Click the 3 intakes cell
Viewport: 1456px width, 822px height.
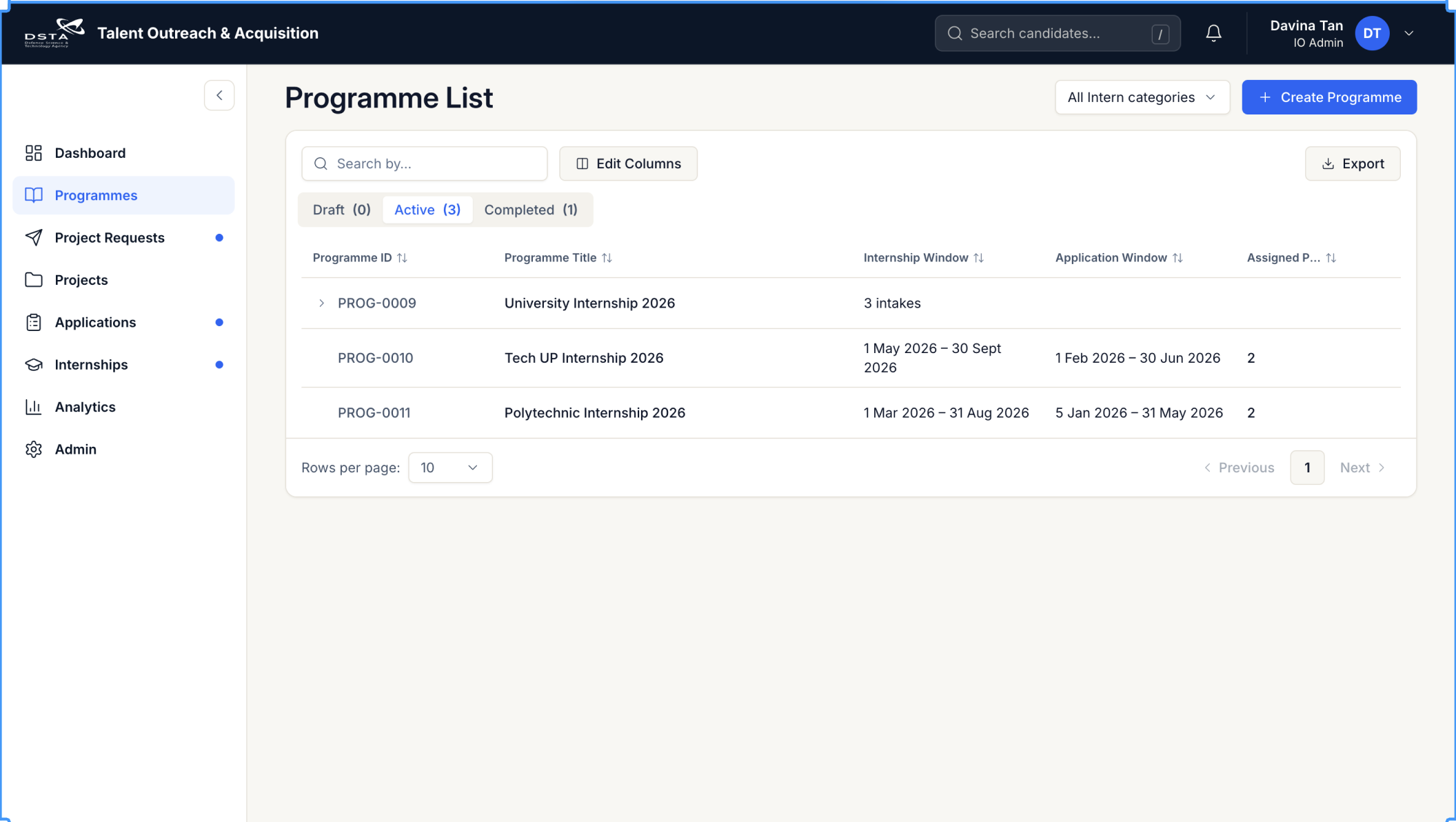point(892,303)
